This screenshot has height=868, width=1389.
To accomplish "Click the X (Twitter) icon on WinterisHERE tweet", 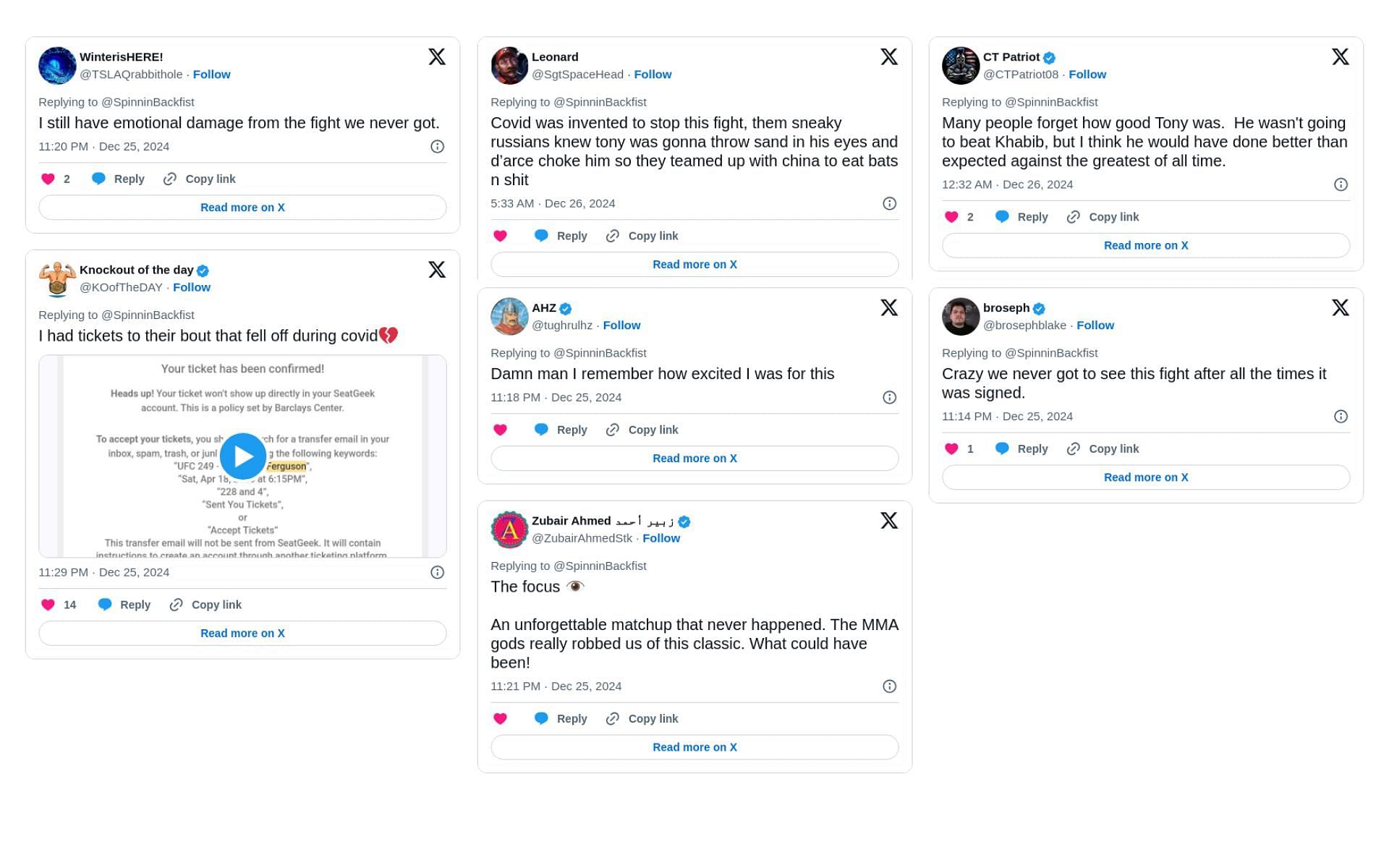I will pyautogui.click(x=437, y=56).
